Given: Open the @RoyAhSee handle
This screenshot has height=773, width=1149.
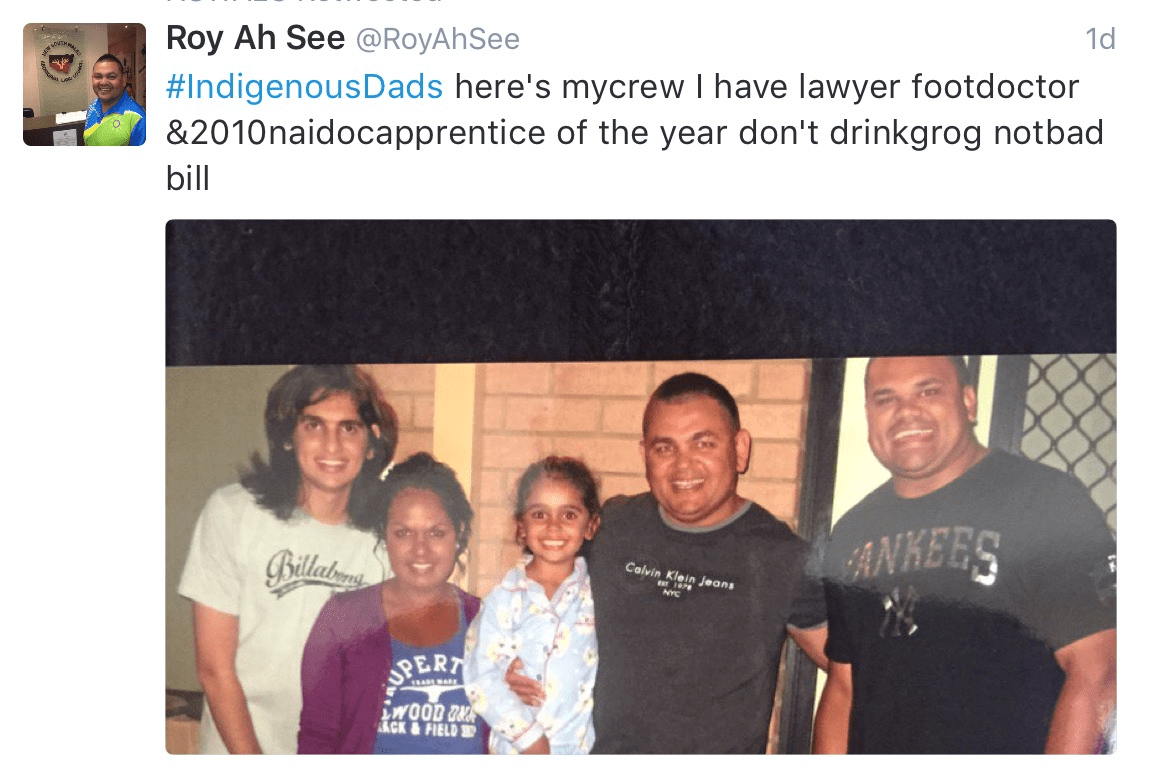Looking at the screenshot, I should click(437, 39).
